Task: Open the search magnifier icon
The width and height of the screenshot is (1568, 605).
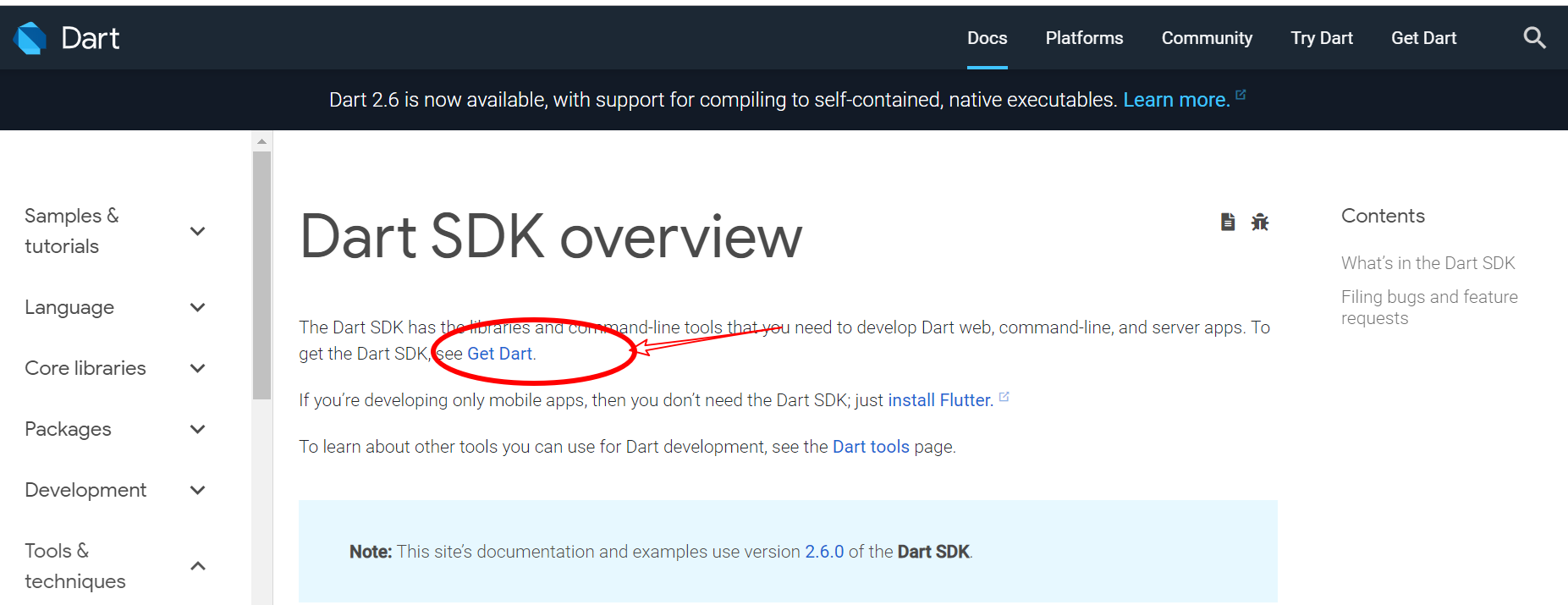Action: coord(1534,38)
